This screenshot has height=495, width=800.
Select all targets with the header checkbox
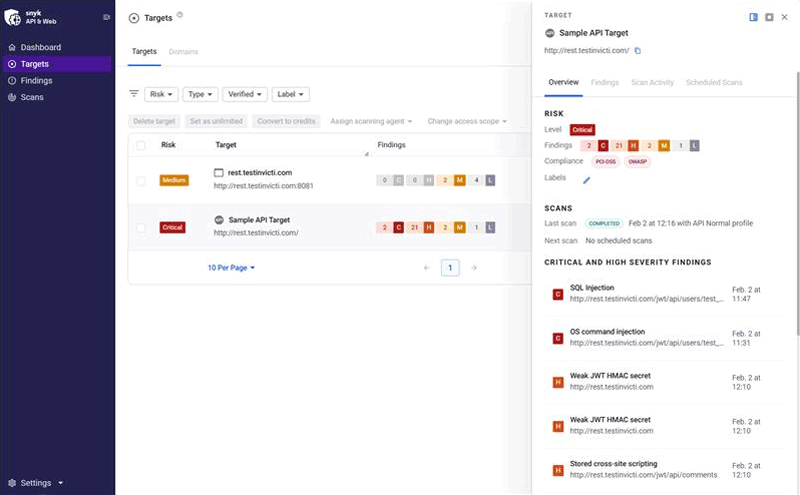141,145
